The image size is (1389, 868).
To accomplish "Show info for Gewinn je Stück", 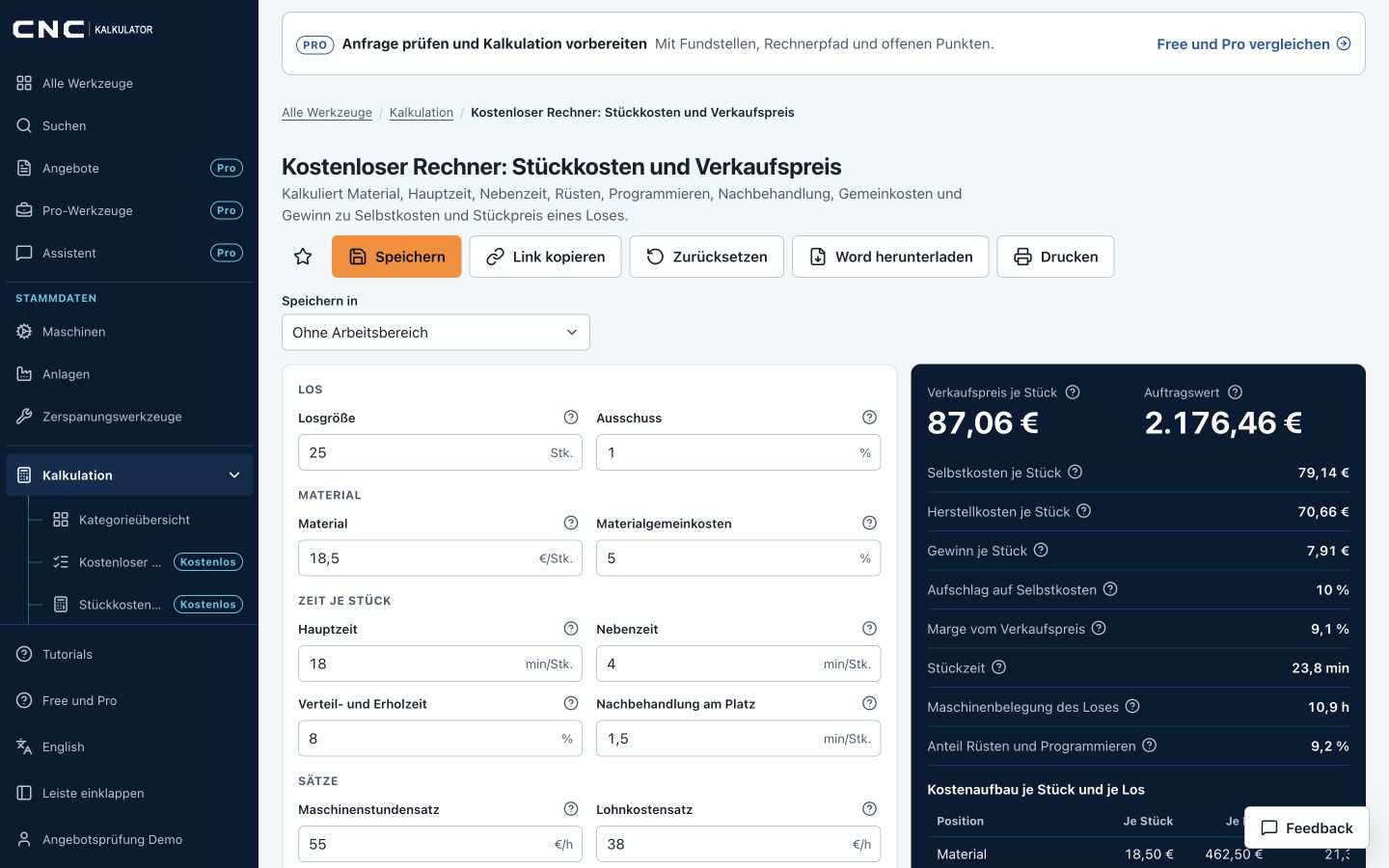I will (1041, 550).
